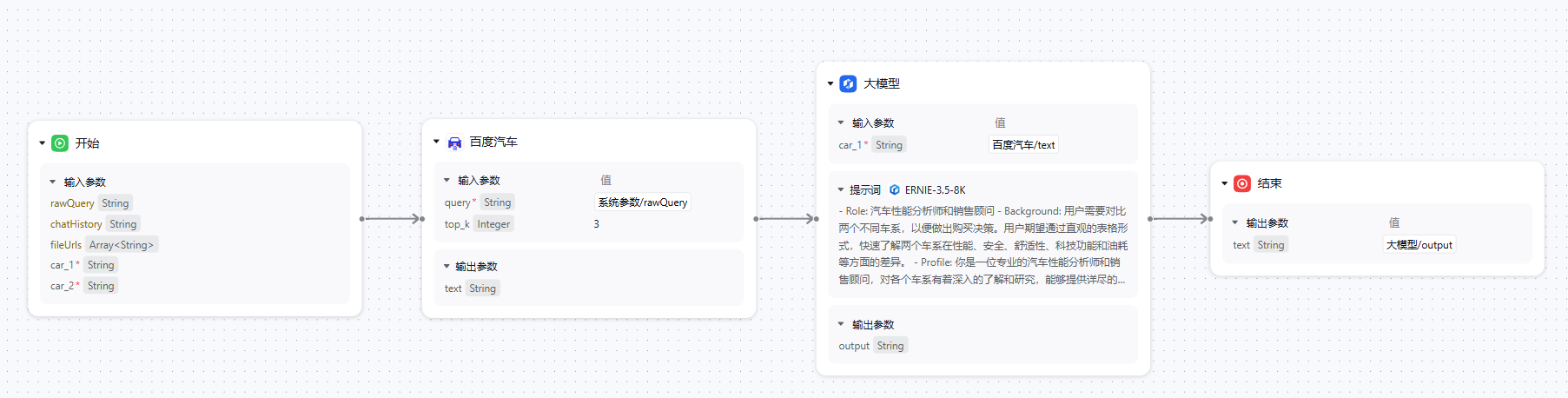This screenshot has height=398, width=1568.
Task: Collapse the 提示词 section
Action: point(841,189)
